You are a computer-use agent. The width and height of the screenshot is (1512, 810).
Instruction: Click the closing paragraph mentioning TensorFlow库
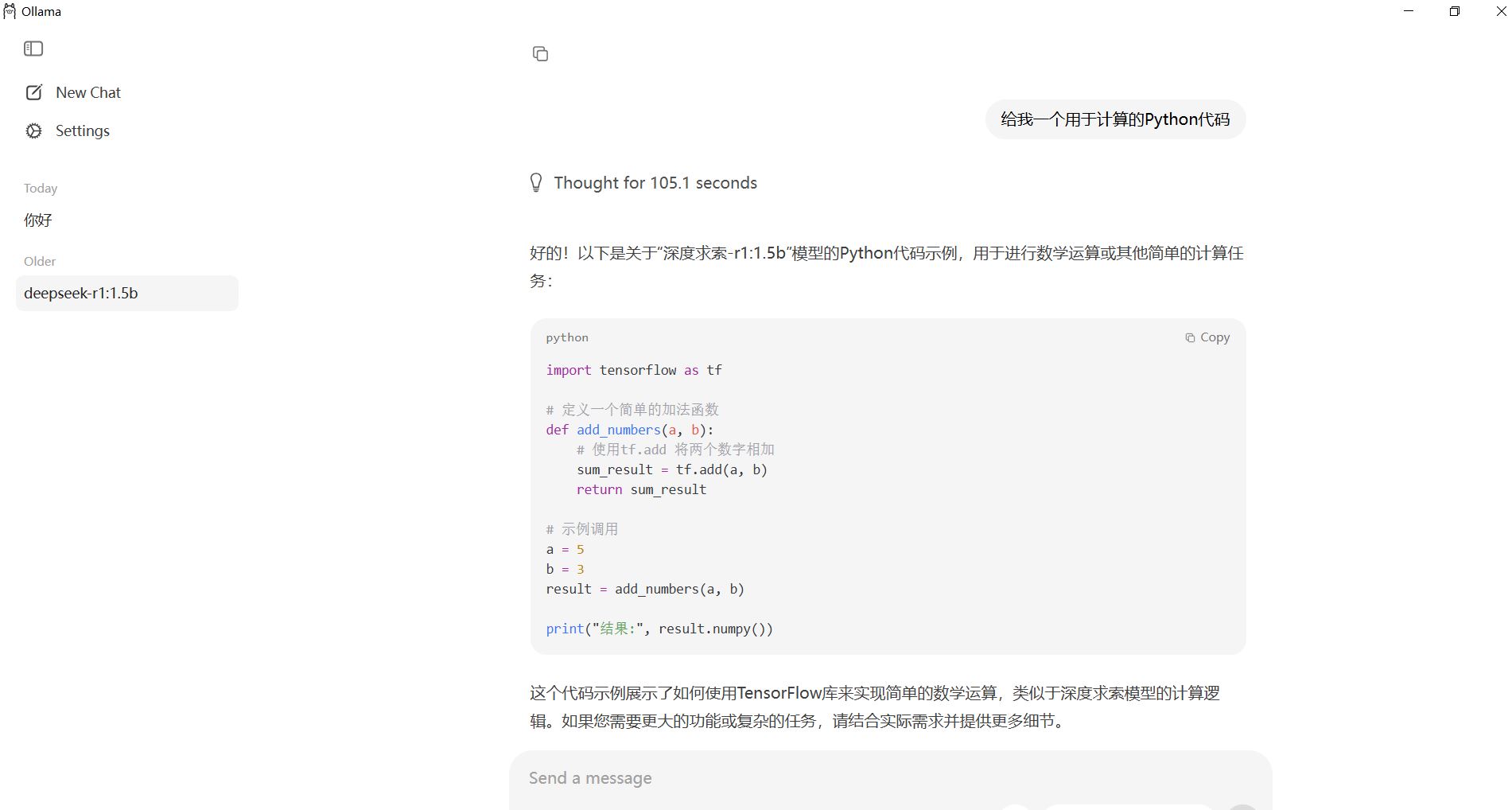point(875,707)
